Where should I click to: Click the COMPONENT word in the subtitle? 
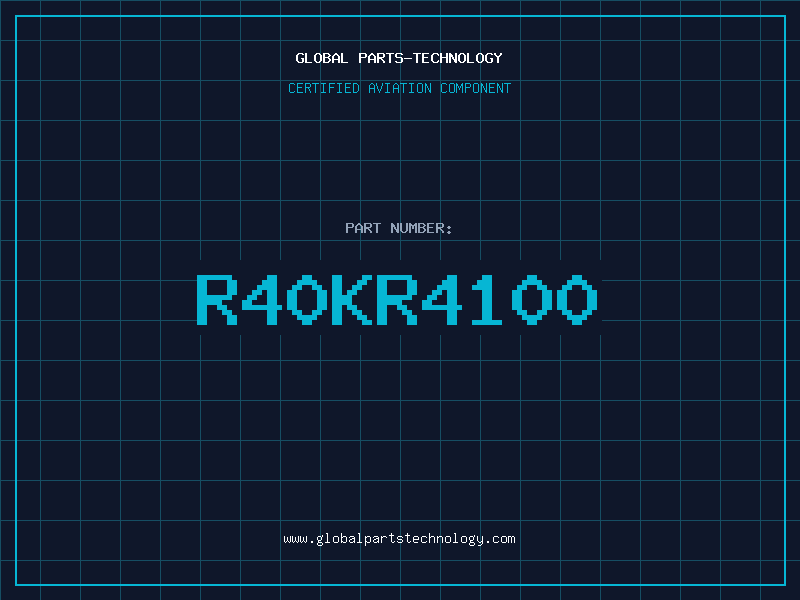point(475,88)
